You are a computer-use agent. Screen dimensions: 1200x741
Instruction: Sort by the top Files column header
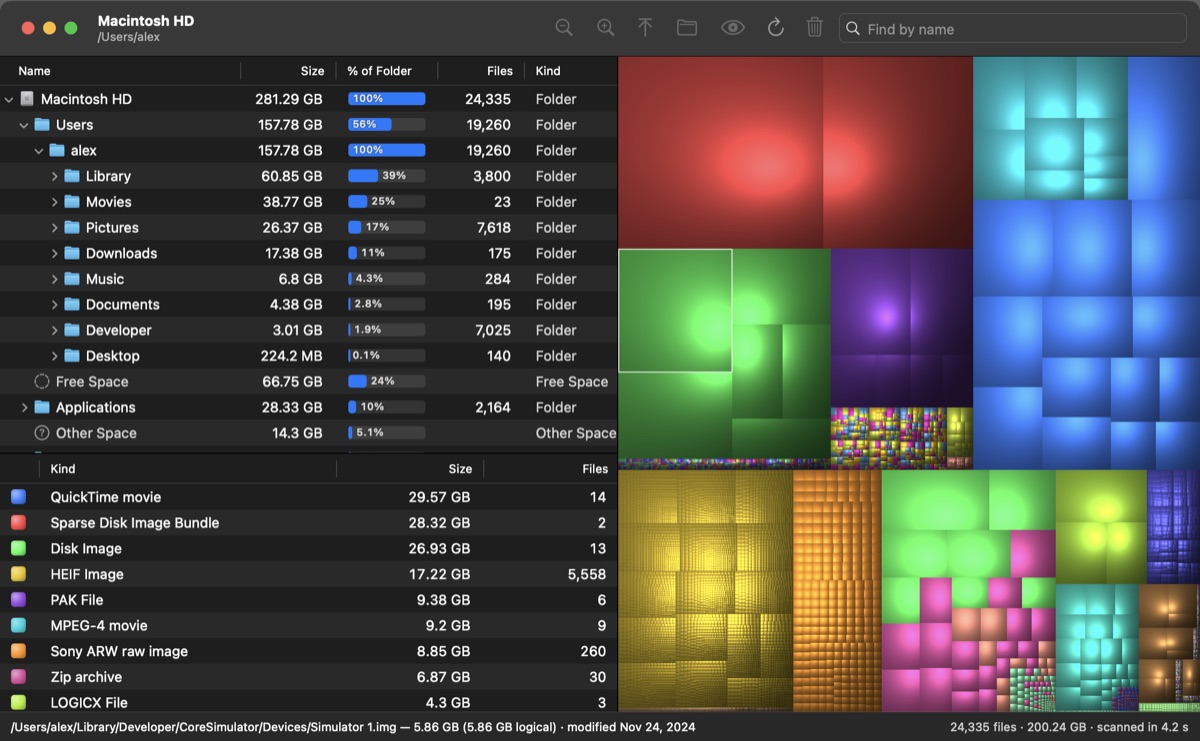(x=500, y=71)
